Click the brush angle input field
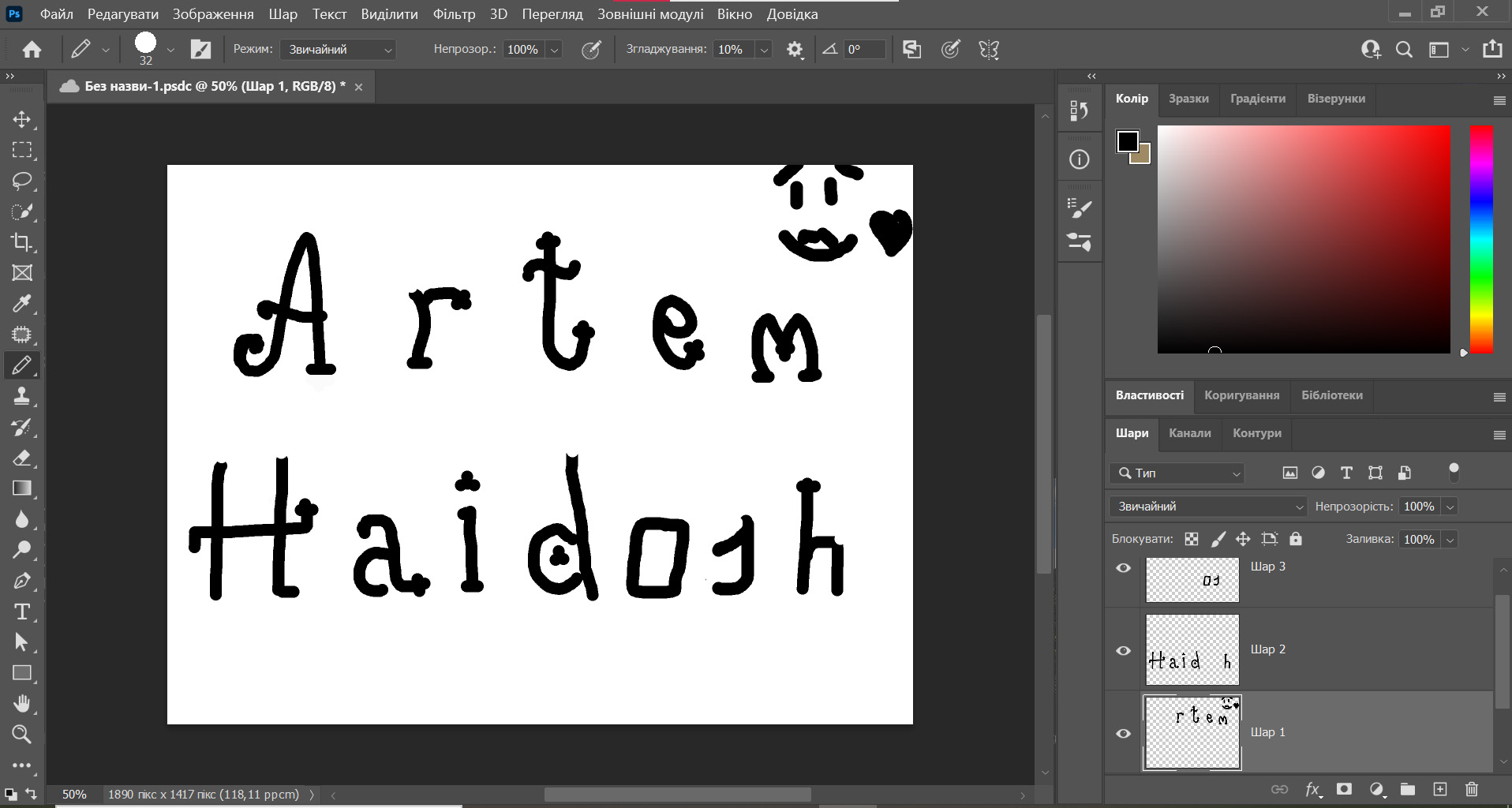This screenshot has height=808, width=1512. 863,50
